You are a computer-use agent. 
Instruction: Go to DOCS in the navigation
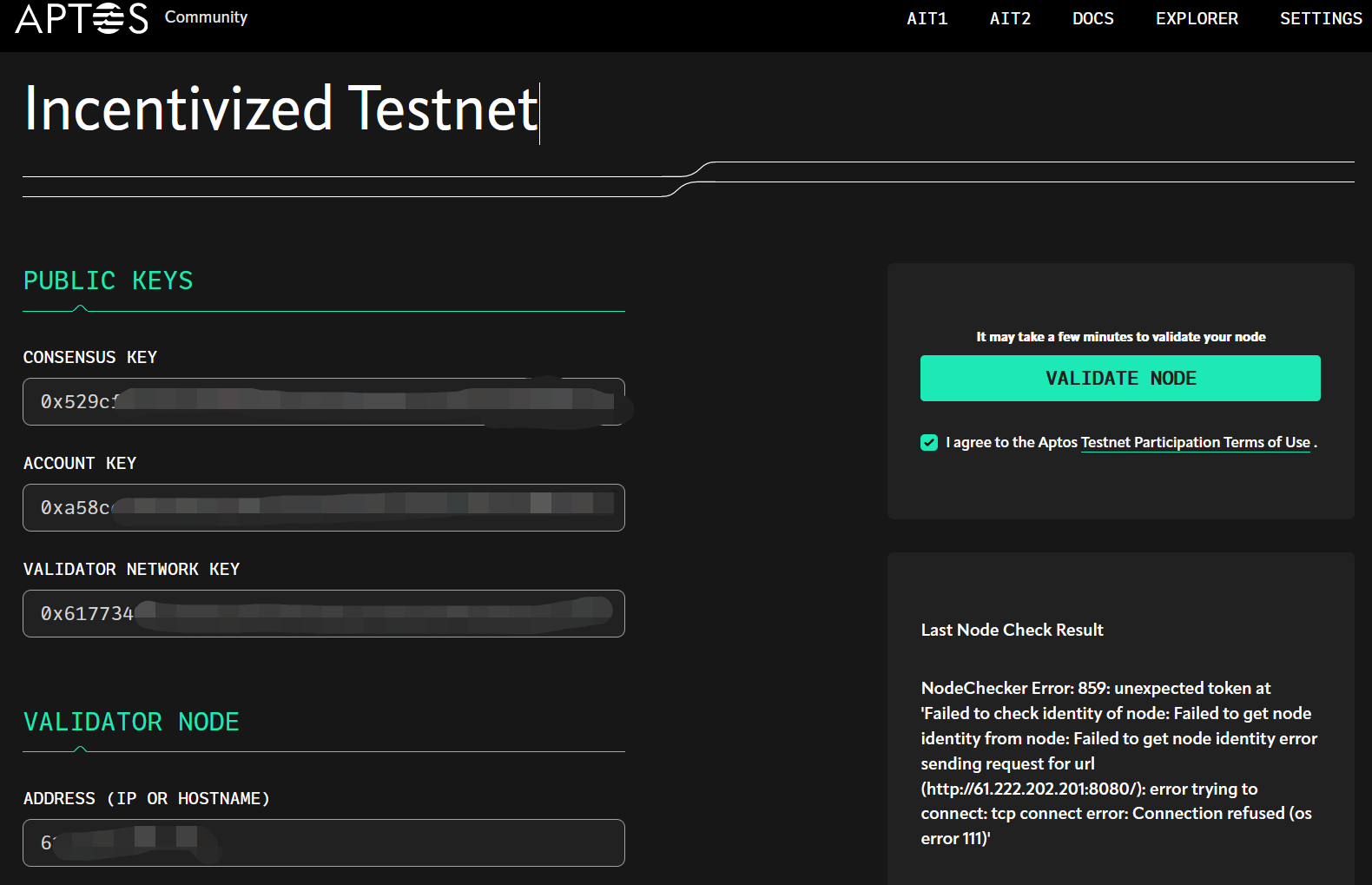point(1092,18)
